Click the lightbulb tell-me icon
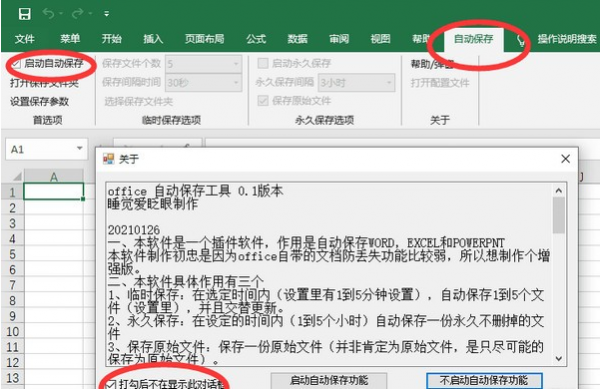The height and width of the screenshot is (389, 600). [520, 39]
